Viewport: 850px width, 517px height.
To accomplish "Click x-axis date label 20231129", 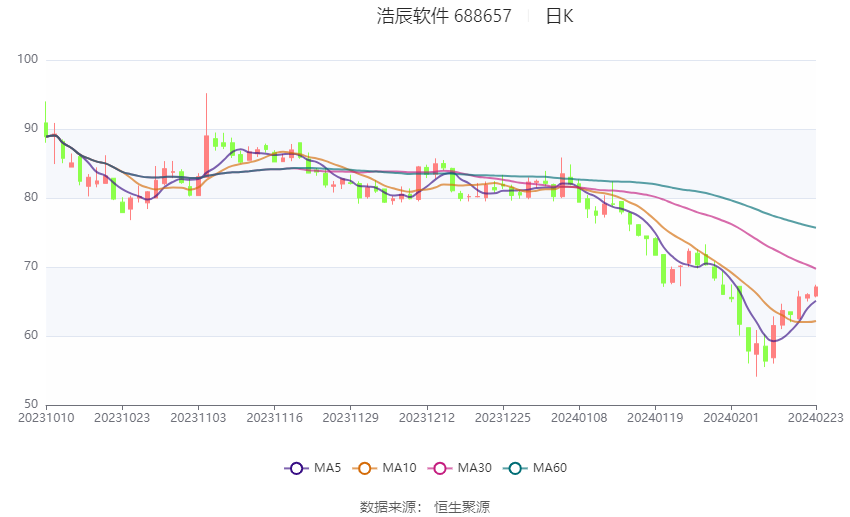I will click(350, 418).
